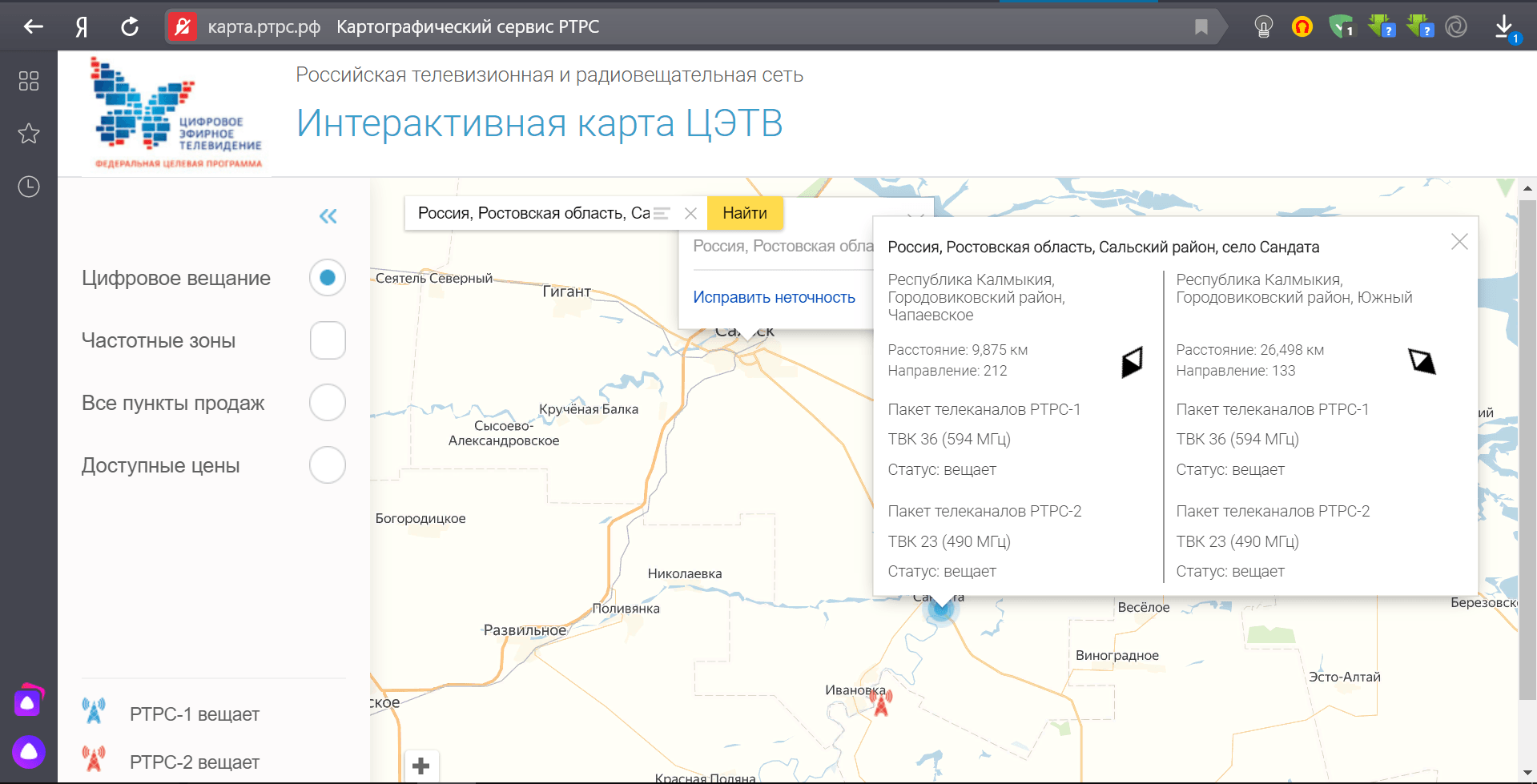Collapse the left panel with double chevron
1537x784 pixels.
point(328,216)
